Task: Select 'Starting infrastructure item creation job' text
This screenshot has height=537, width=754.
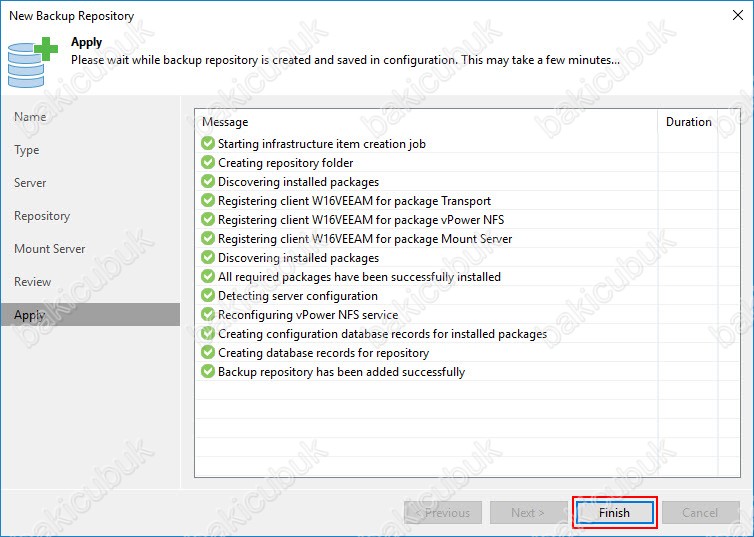Action: pos(322,144)
